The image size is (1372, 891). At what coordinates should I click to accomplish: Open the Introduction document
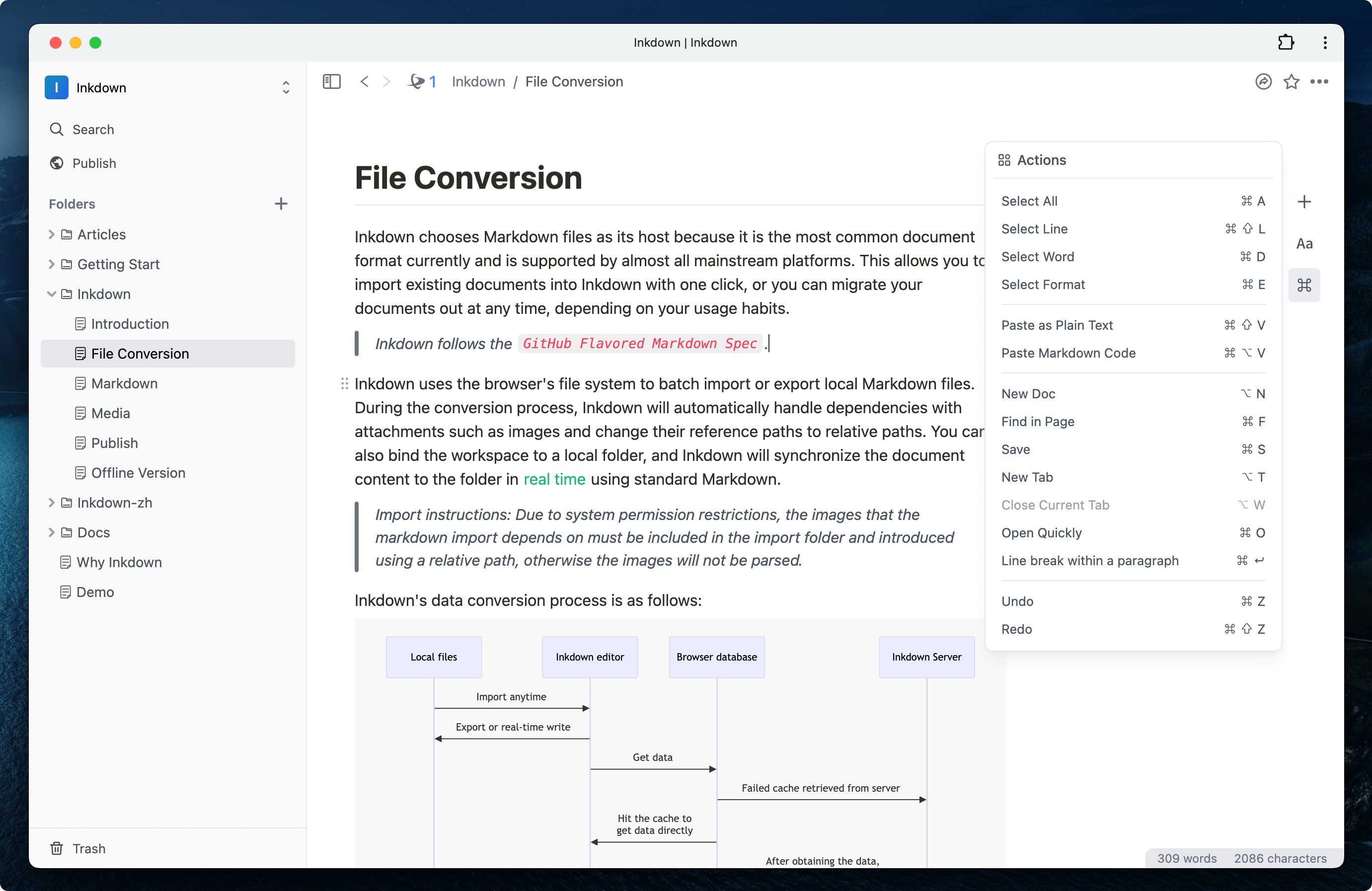tap(167, 323)
